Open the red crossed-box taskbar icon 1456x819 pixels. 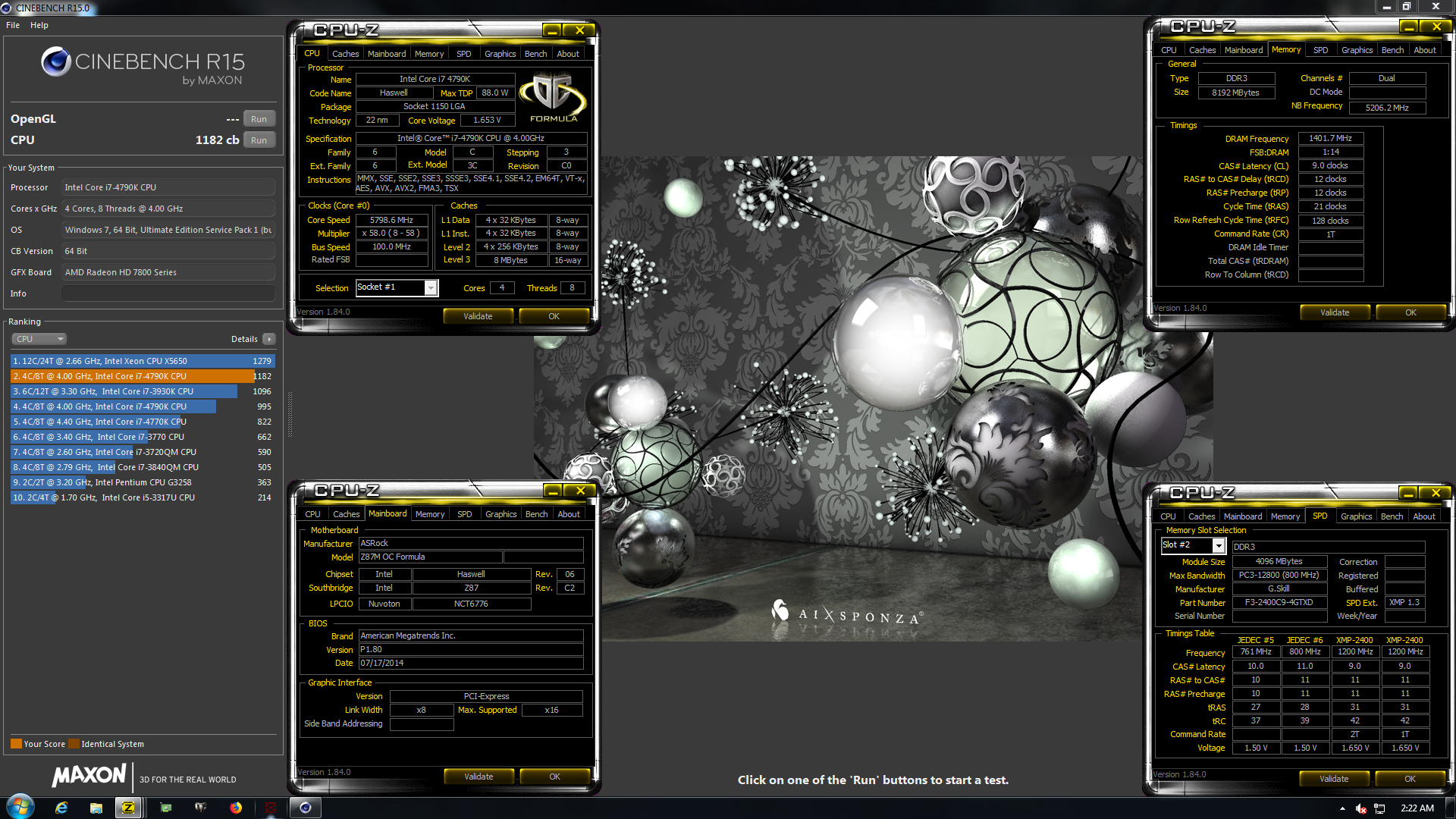click(271, 808)
